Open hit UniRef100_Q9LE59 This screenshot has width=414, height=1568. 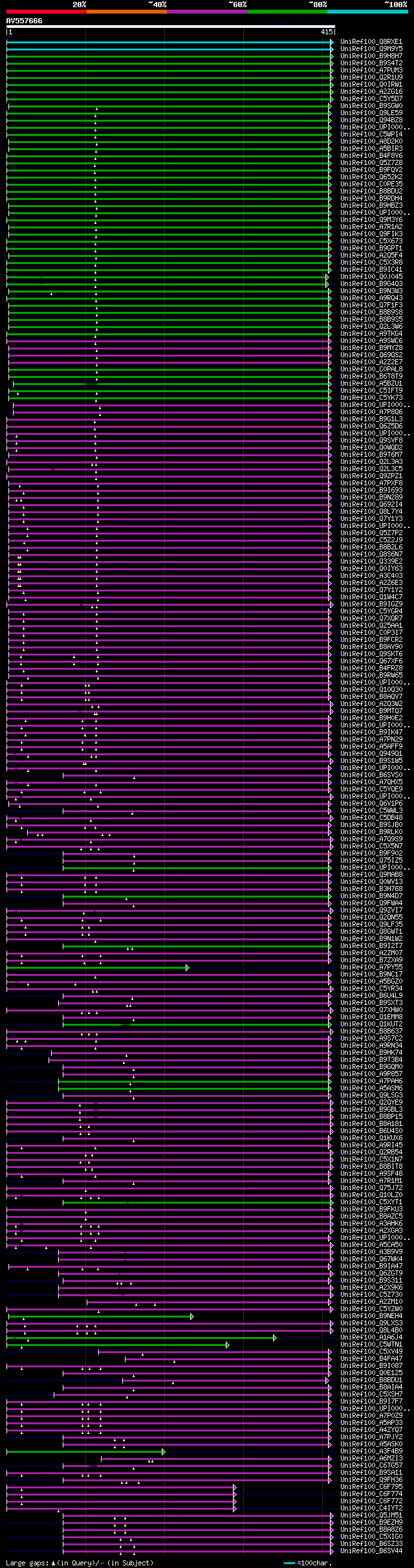pos(371,113)
